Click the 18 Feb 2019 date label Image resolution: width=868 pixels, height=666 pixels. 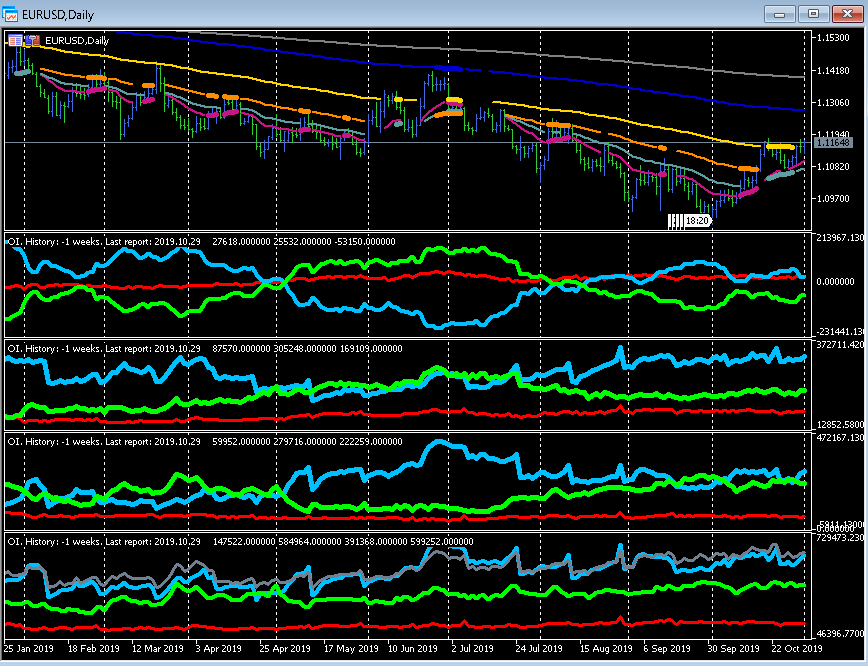coord(94,648)
